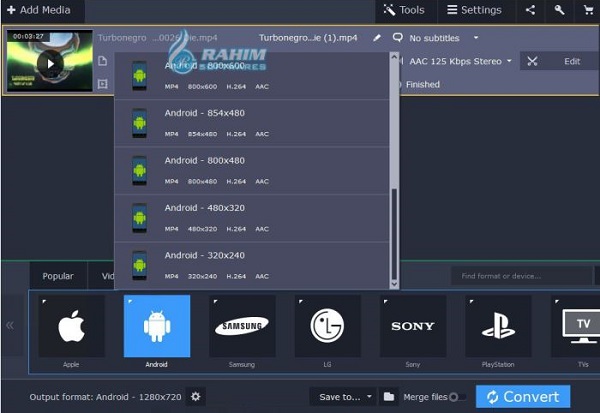Select Android - 480x320 preset
Screen dimensions: 600x413
pos(252,218)
